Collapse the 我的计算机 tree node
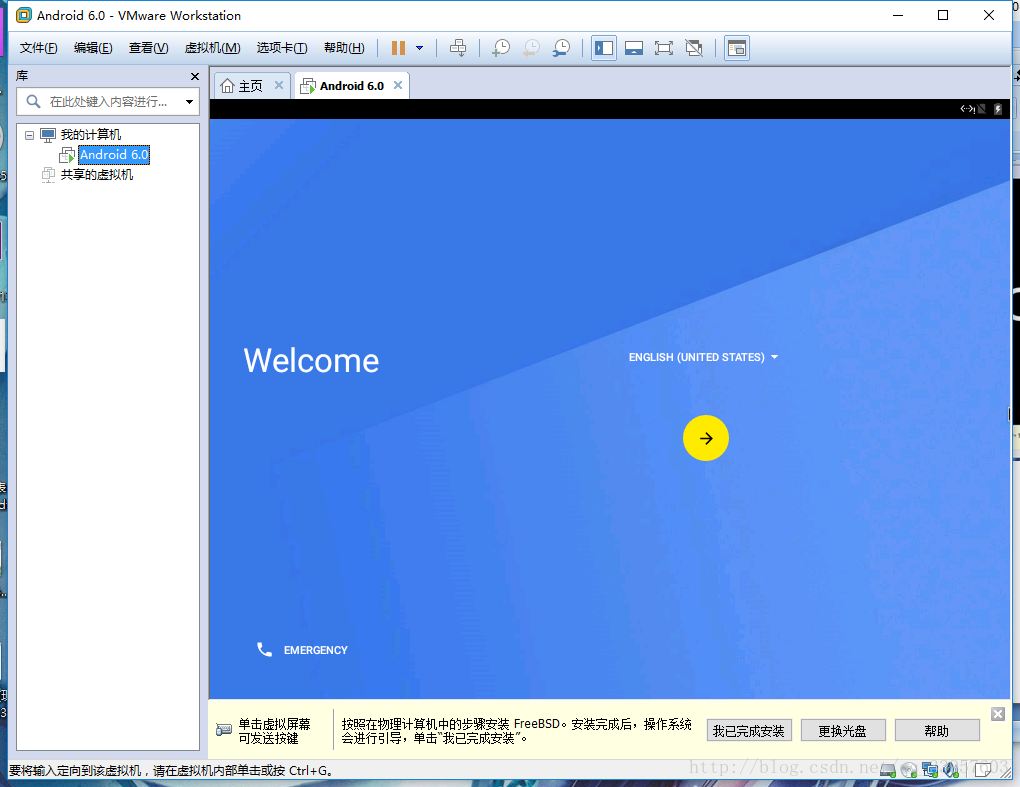This screenshot has width=1020, height=787. pyautogui.click(x=29, y=135)
